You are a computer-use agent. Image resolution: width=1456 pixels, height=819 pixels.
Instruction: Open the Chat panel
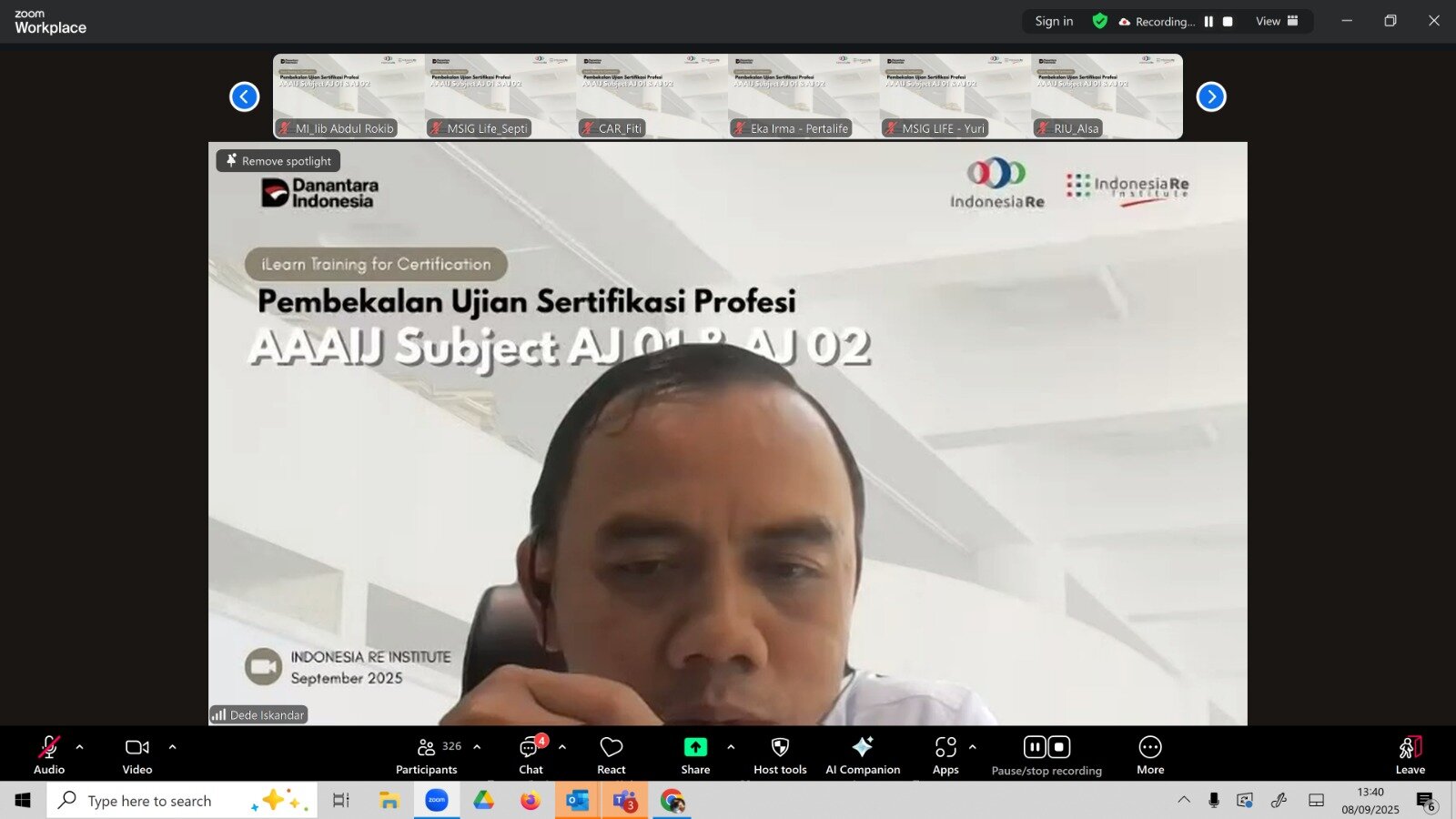[531, 754]
